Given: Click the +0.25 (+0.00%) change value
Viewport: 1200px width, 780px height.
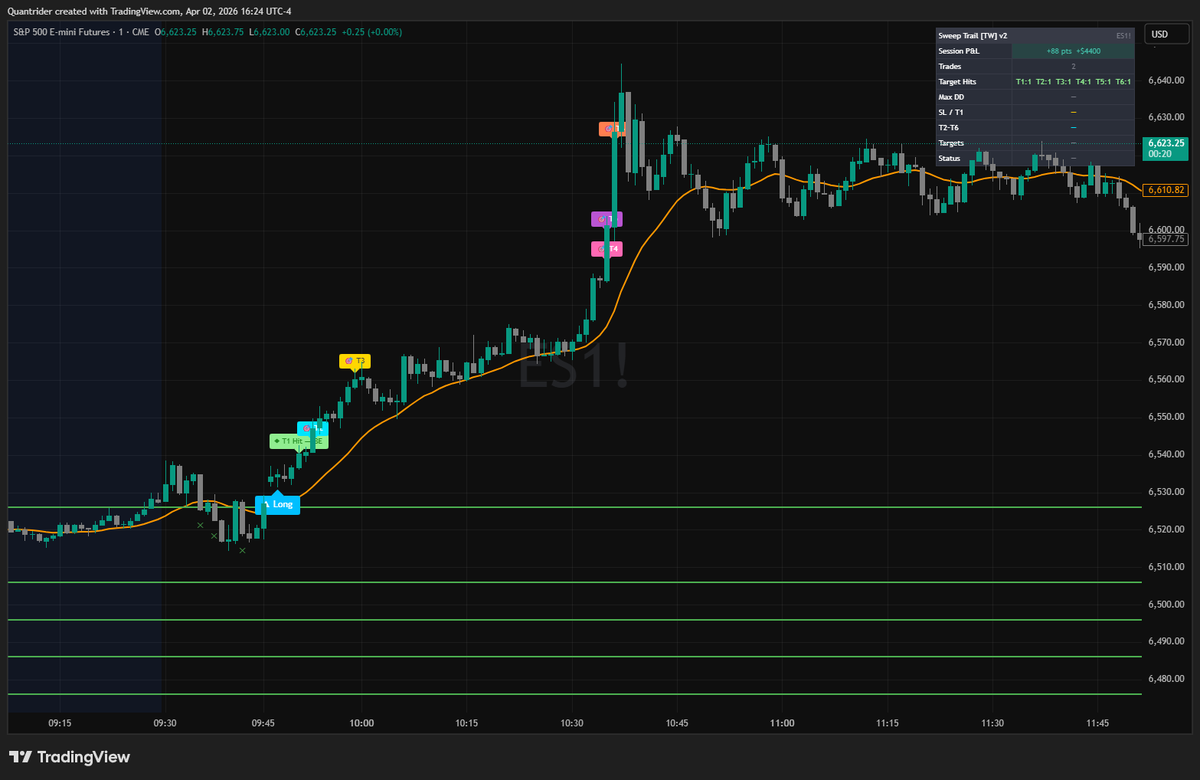Looking at the screenshot, I should 371,32.
